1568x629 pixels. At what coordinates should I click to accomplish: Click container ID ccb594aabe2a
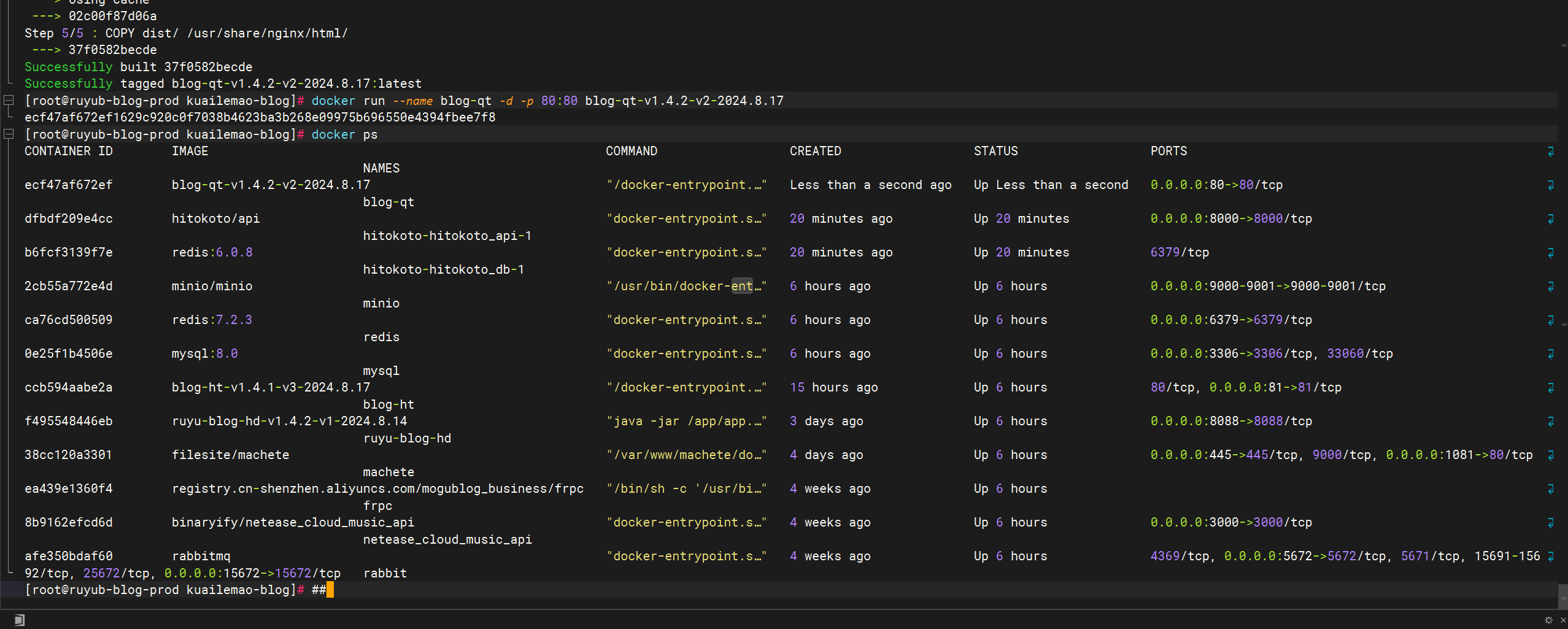[69, 387]
